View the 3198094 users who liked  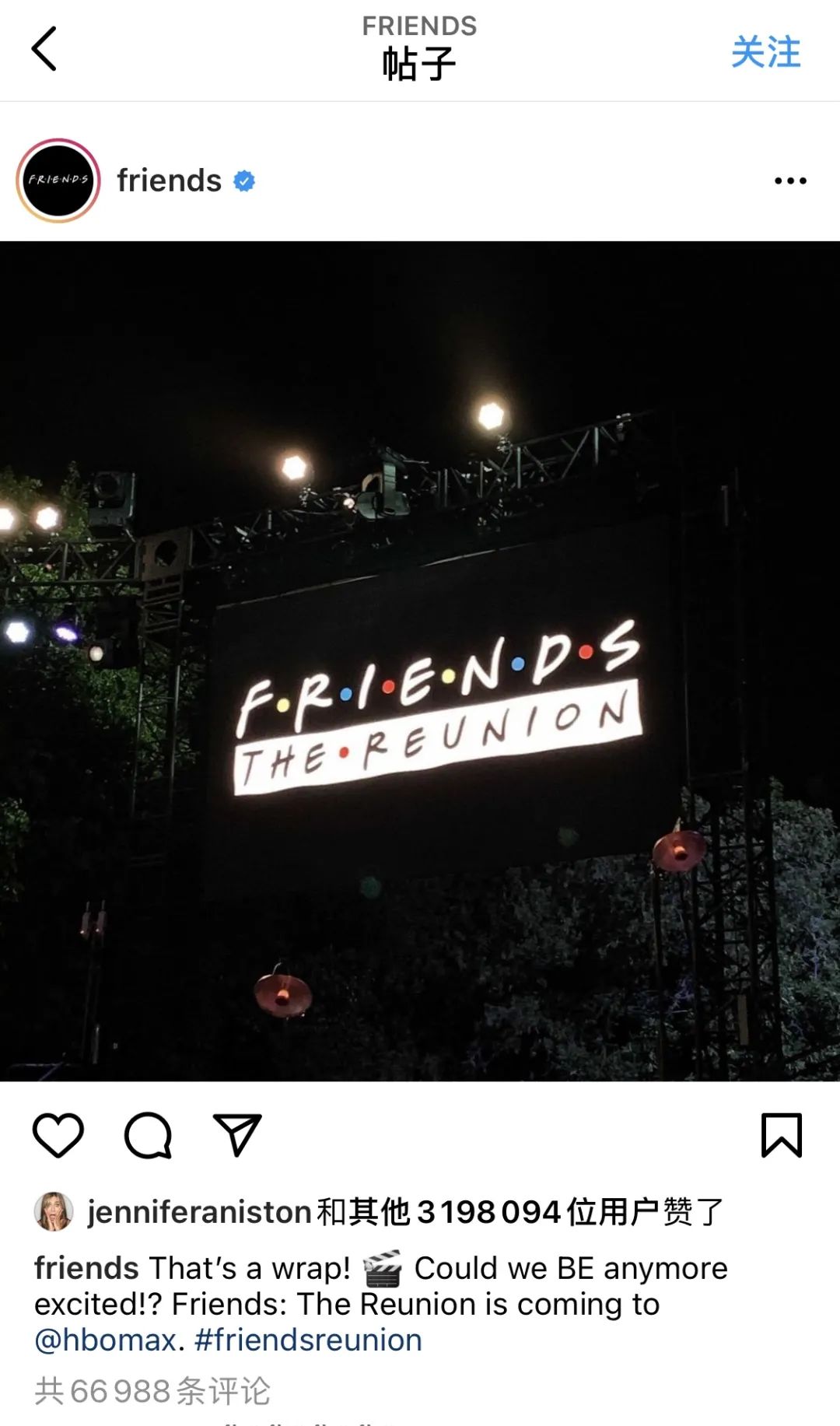488,1211
